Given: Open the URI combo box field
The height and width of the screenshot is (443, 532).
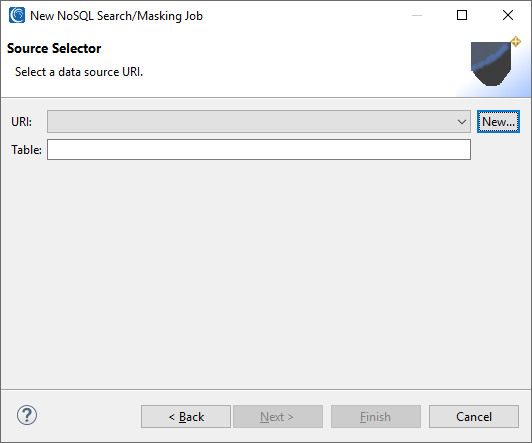Looking at the screenshot, I should [259, 121].
